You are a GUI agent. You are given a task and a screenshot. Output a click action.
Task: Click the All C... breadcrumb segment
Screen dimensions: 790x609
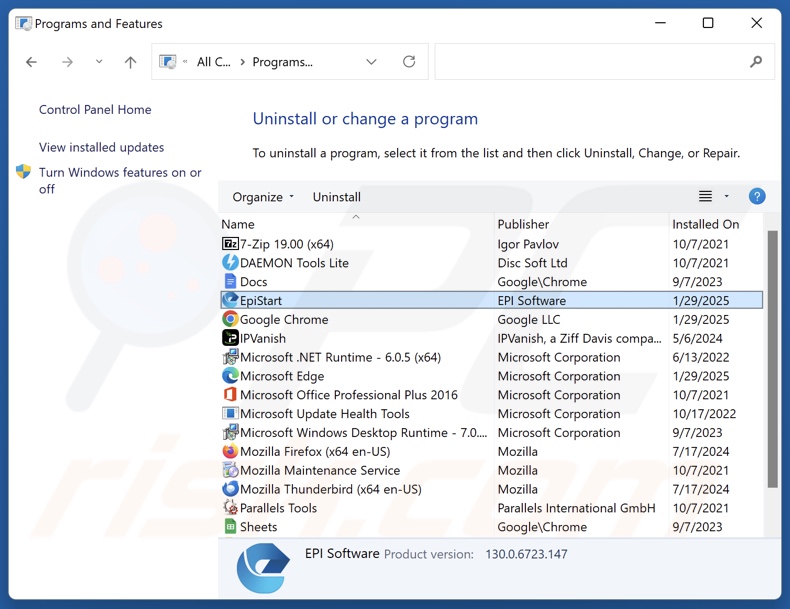coord(214,62)
